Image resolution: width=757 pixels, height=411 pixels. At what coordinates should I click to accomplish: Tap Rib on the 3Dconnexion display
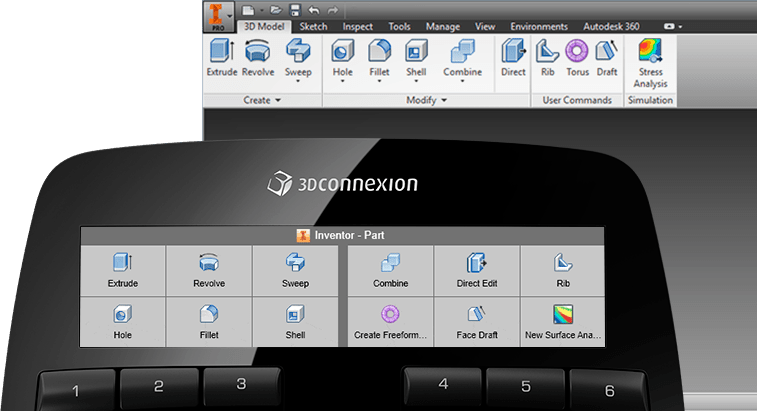pyautogui.click(x=563, y=270)
